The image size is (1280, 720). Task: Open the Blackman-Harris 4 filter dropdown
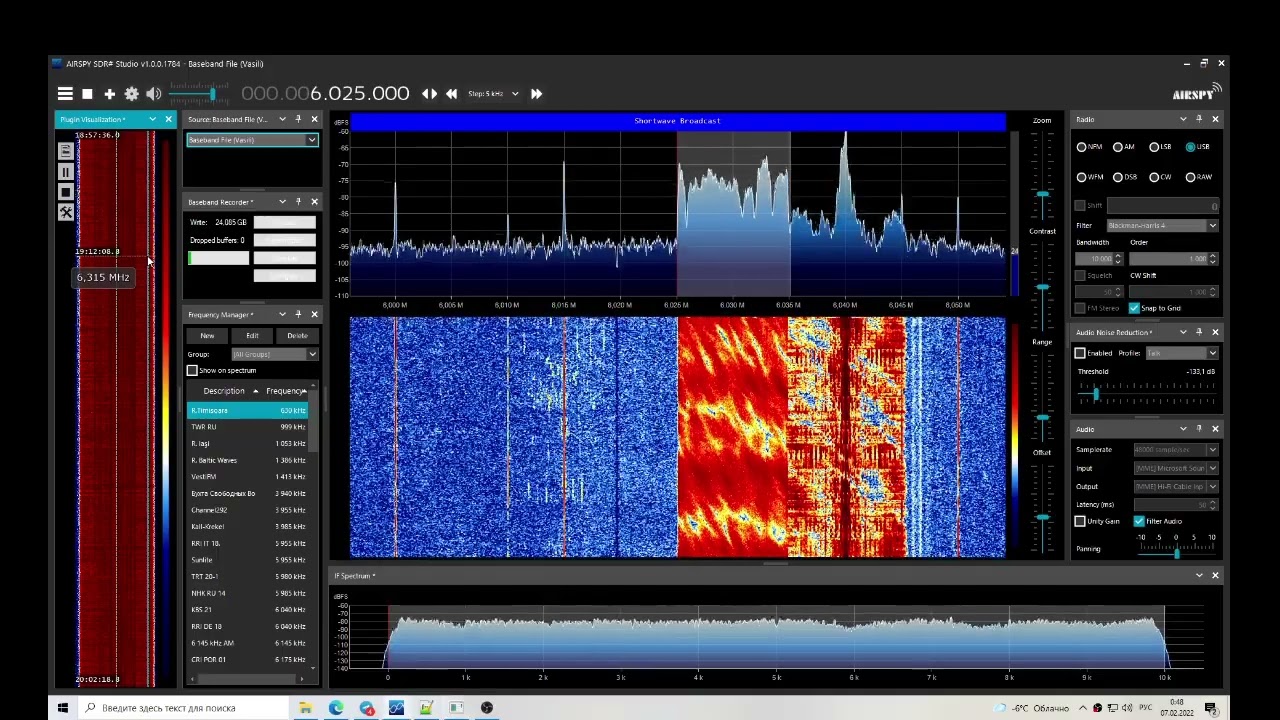[x=1162, y=226]
